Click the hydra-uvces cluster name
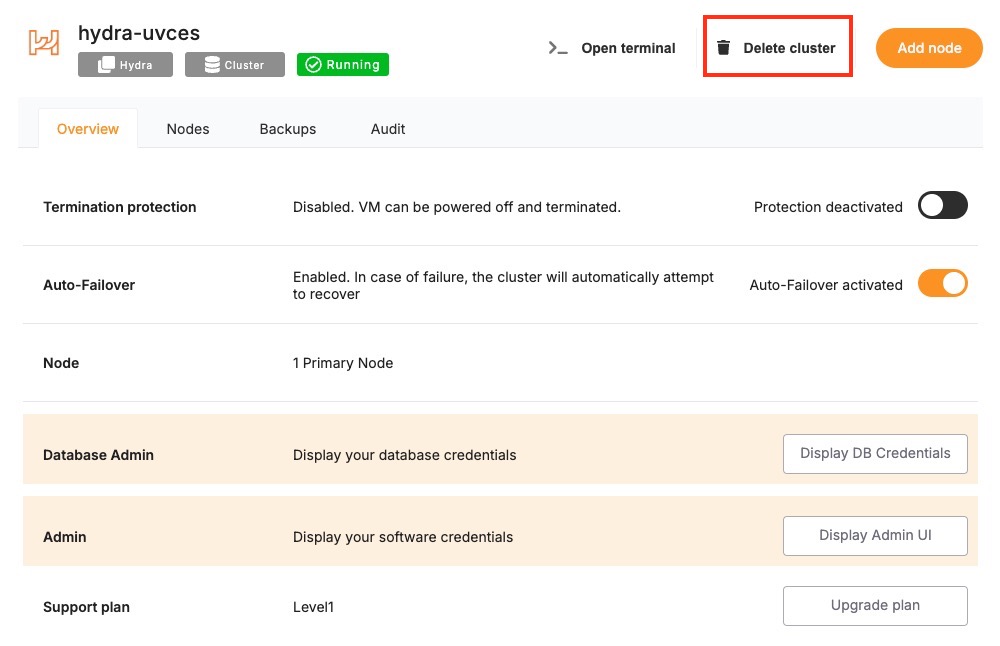 pyautogui.click(x=139, y=33)
